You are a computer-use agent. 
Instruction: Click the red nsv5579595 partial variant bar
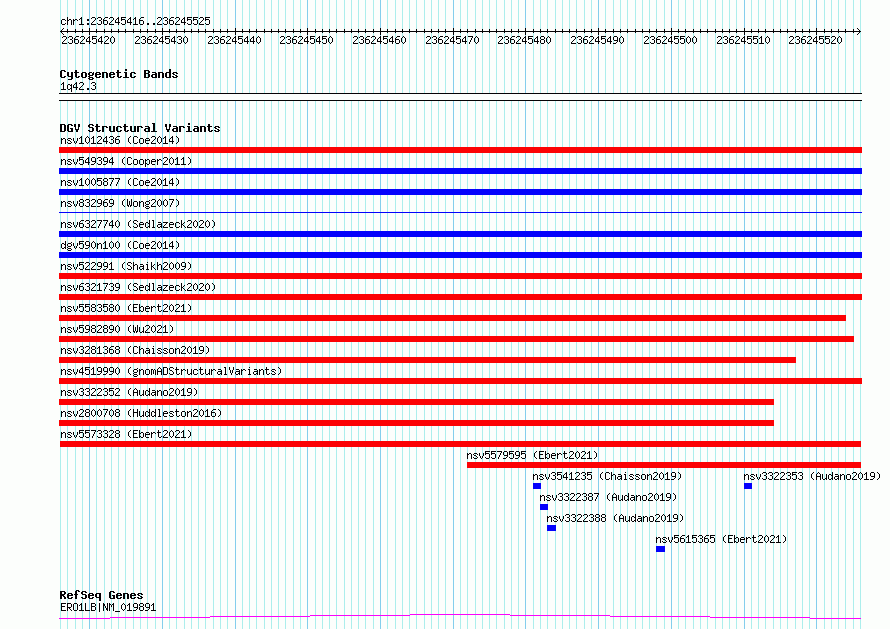664,465
